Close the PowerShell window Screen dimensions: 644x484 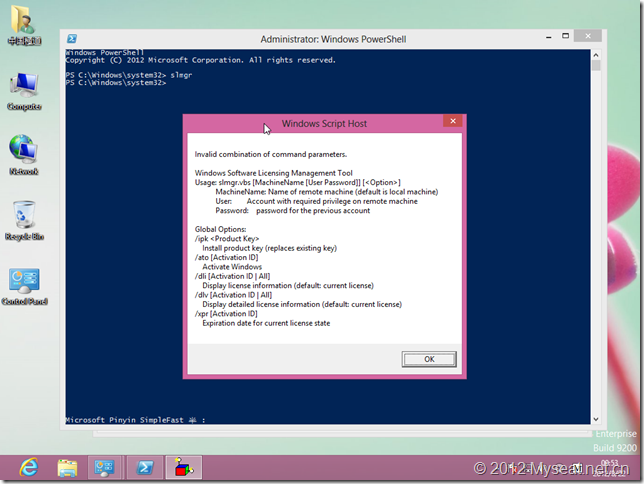[x=588, y=36]
